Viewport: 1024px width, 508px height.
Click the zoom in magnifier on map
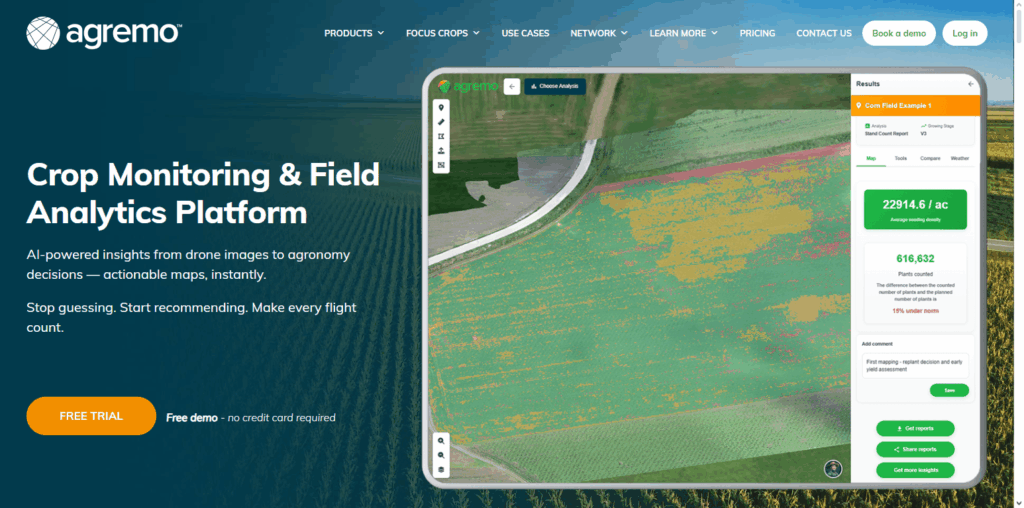(442, 440)
